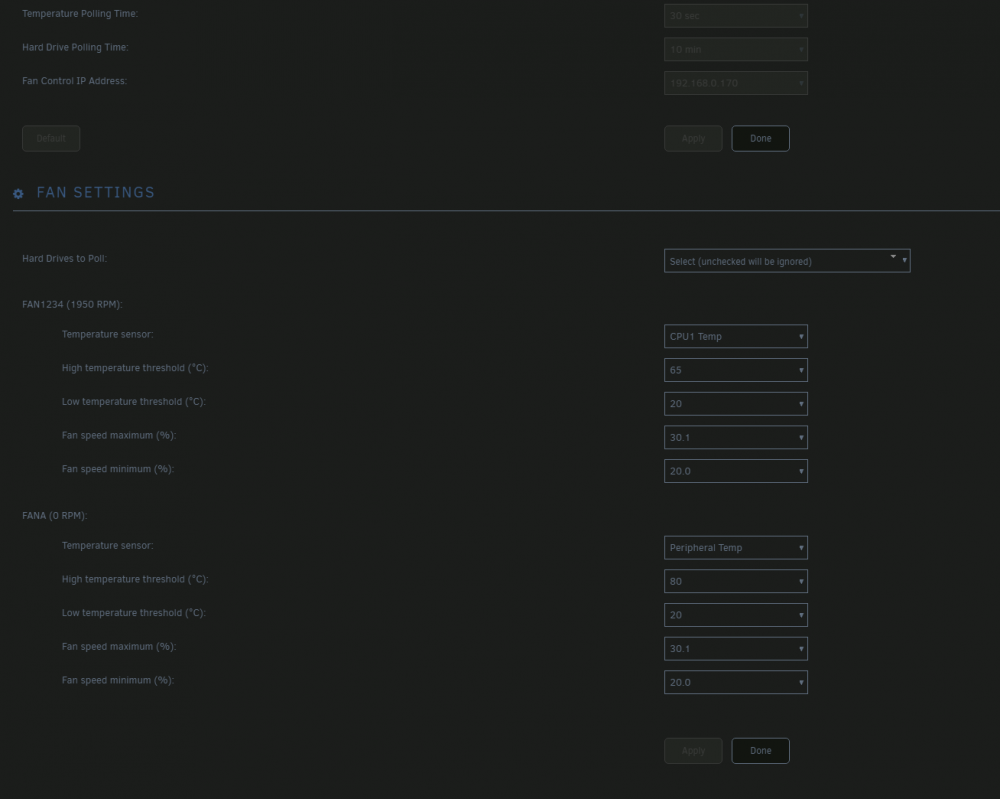Open FANA fan speed maximum dropdown
Image resolution: width=1000 pixels, height=799 pixels.
(x=735, y=649)
